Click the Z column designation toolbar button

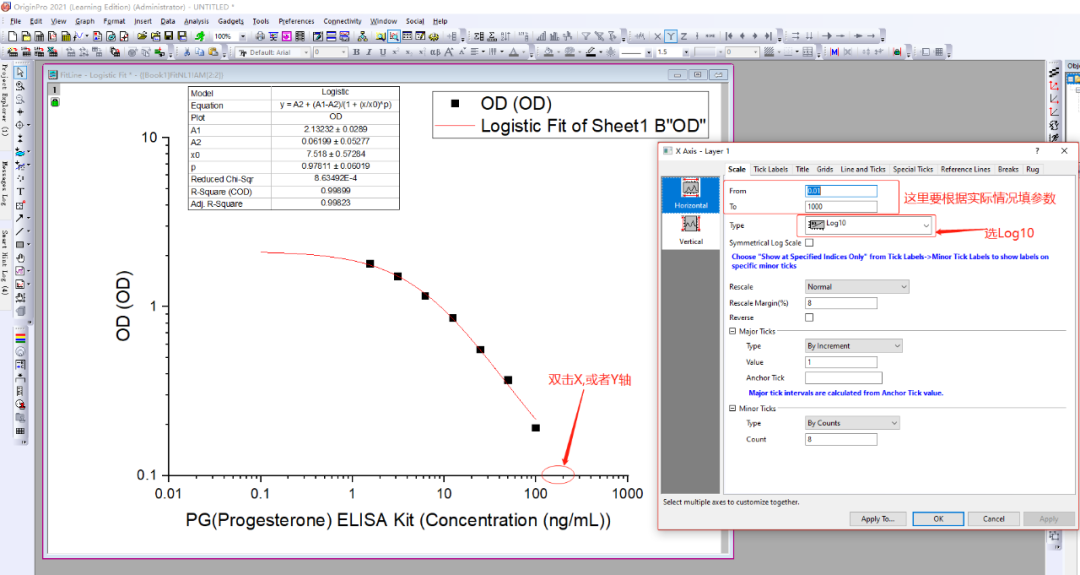pos(683,36)
